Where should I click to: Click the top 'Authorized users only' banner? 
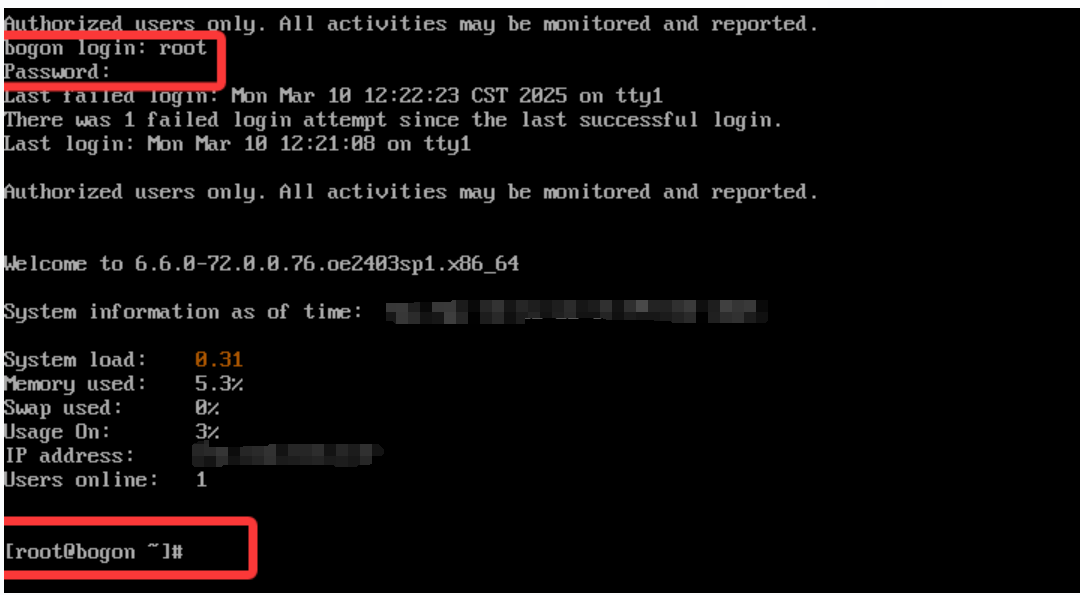[x=411, y=24]
